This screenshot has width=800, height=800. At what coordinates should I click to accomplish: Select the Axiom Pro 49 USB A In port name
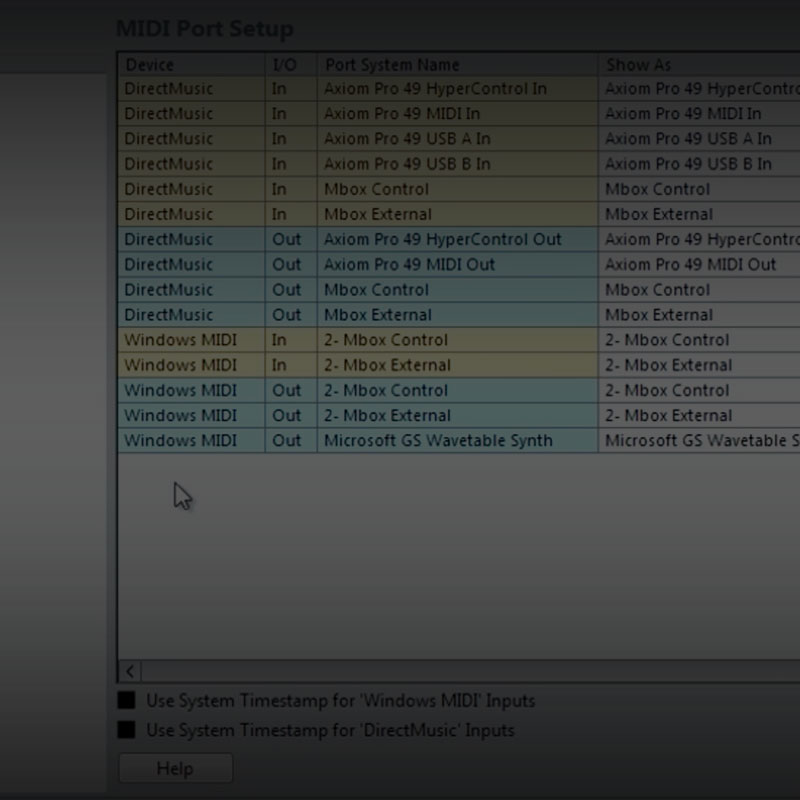click(x=458, y=139)
